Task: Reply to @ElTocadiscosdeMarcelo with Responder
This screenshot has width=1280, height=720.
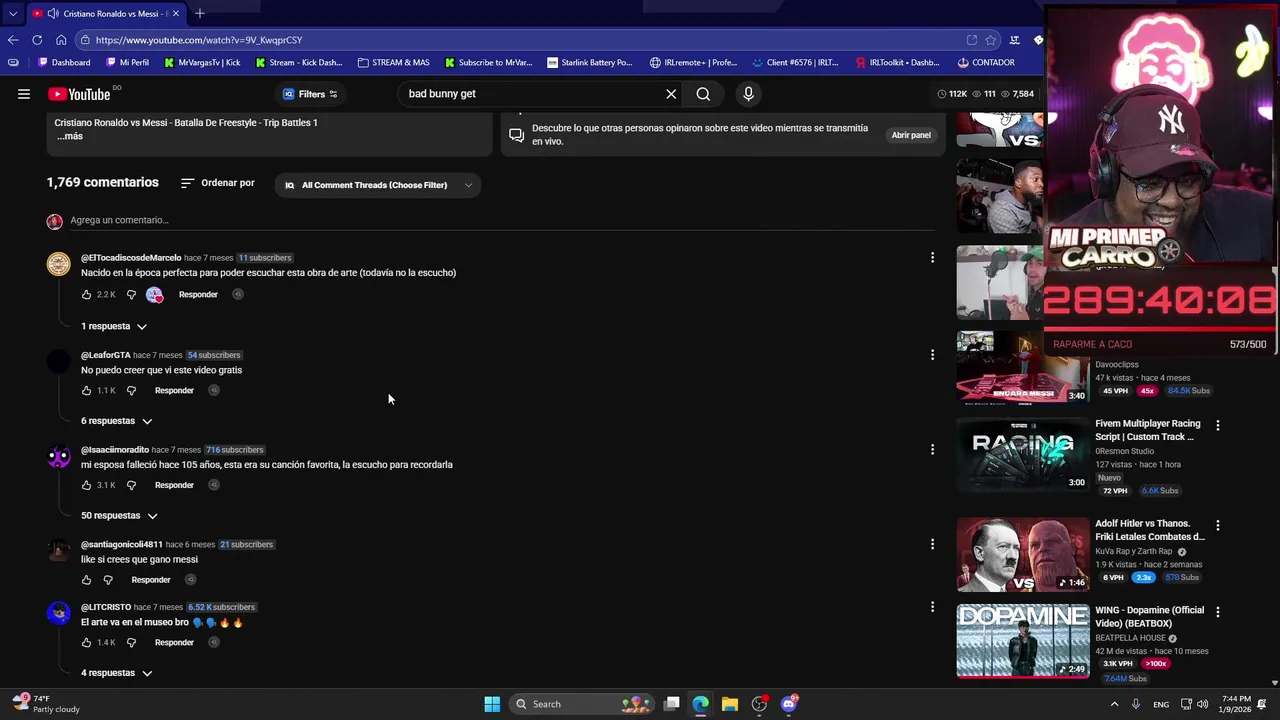Action: point(198,295)
